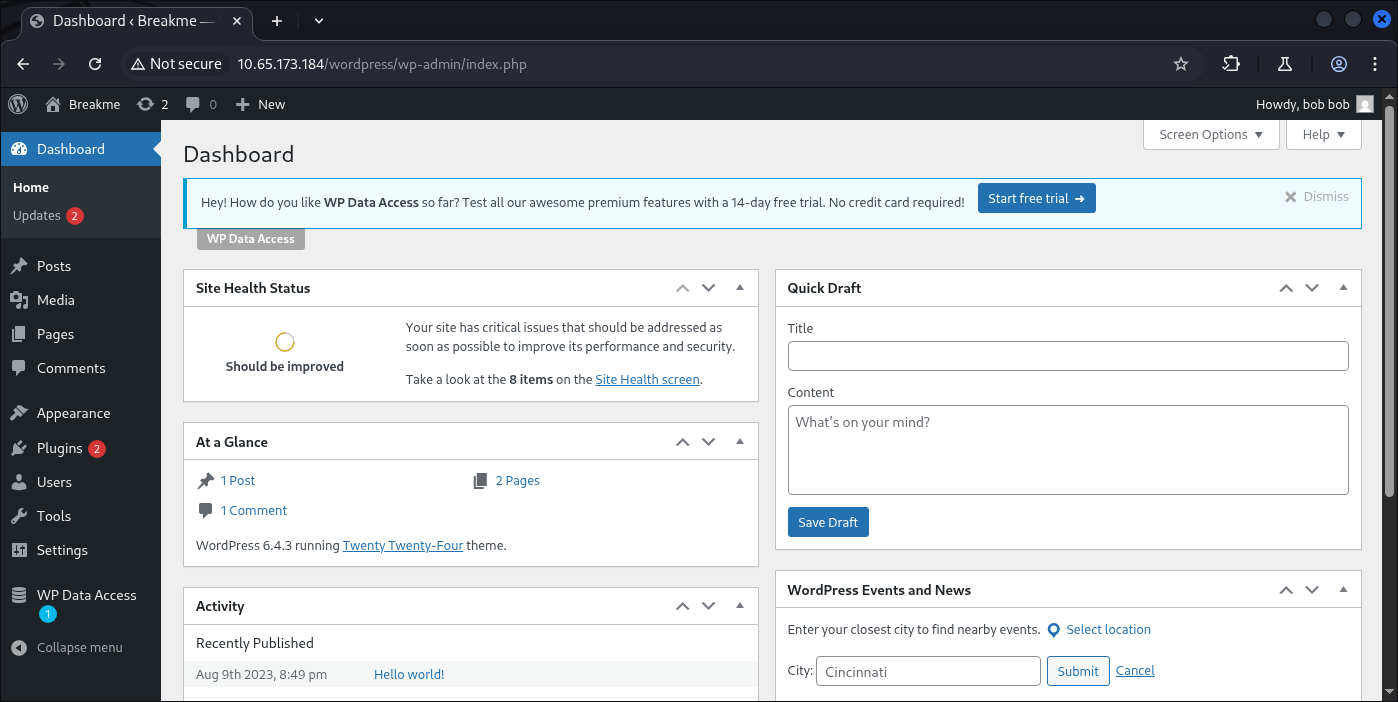Toggle Quick Draft panel triangle

pyautogui.click(x=1343, y=288)
